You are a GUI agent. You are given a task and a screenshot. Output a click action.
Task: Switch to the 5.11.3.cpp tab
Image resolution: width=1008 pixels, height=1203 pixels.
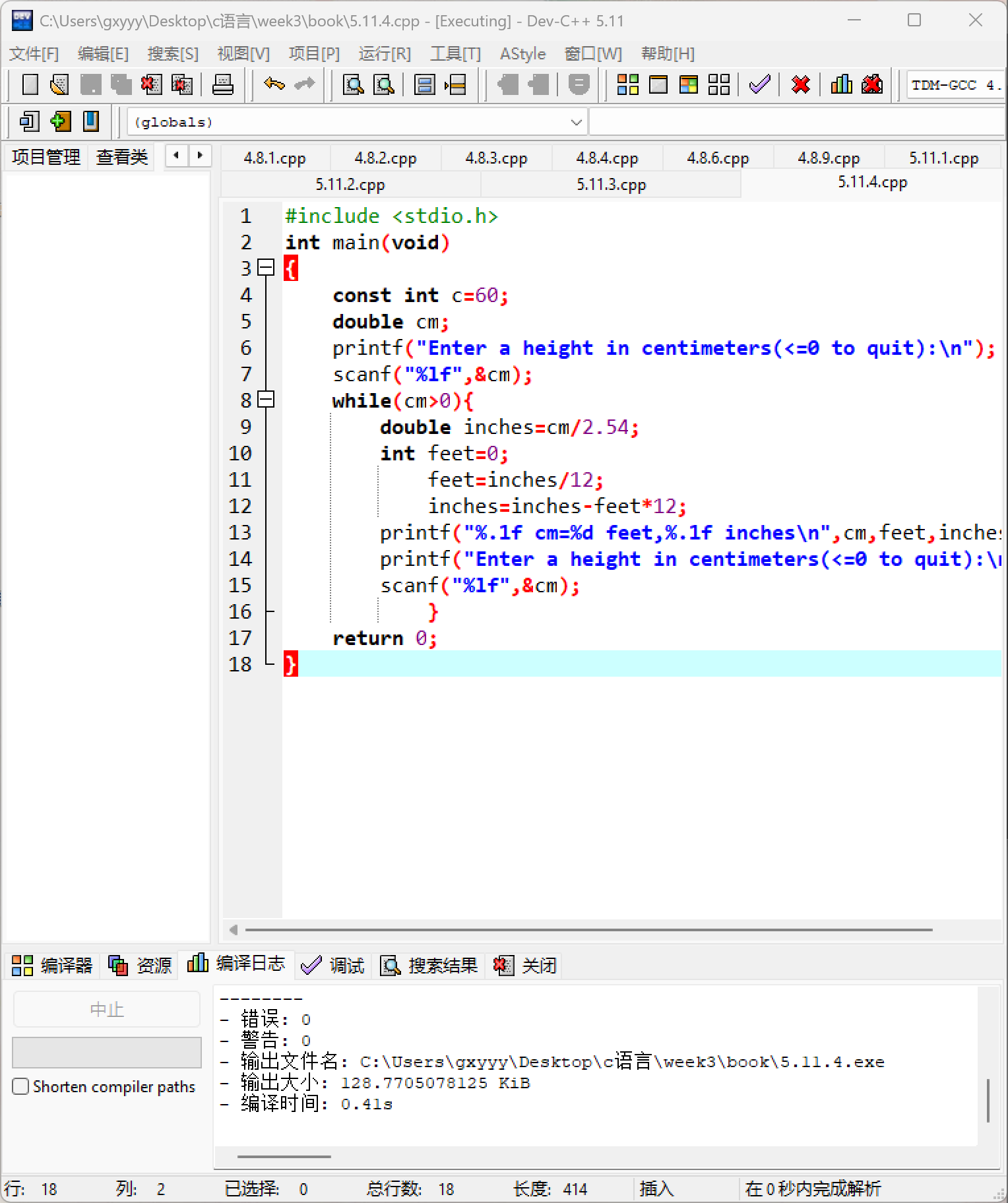click(612, 185)
